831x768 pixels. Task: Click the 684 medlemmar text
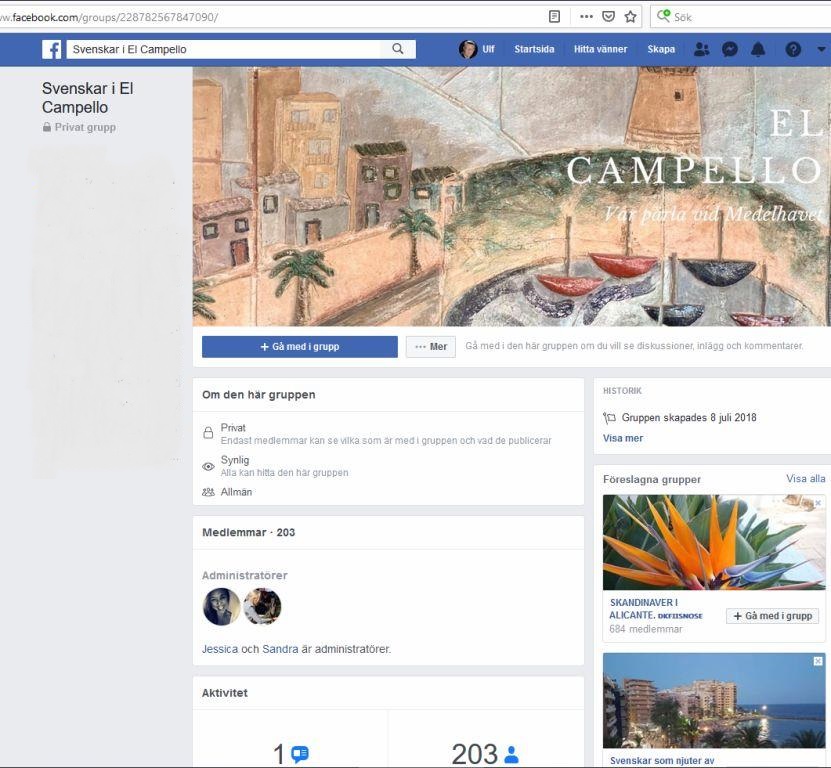click(646, 629)
